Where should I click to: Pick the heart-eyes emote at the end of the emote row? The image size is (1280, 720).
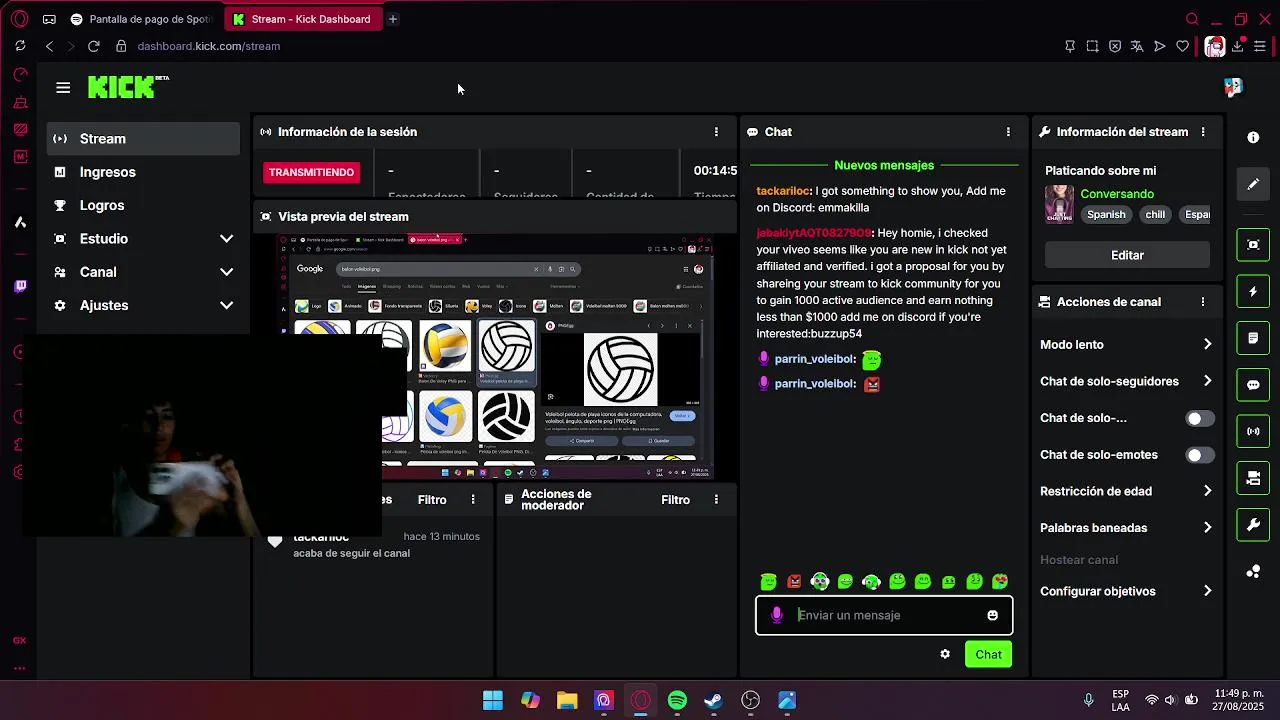coord(1000,582)
